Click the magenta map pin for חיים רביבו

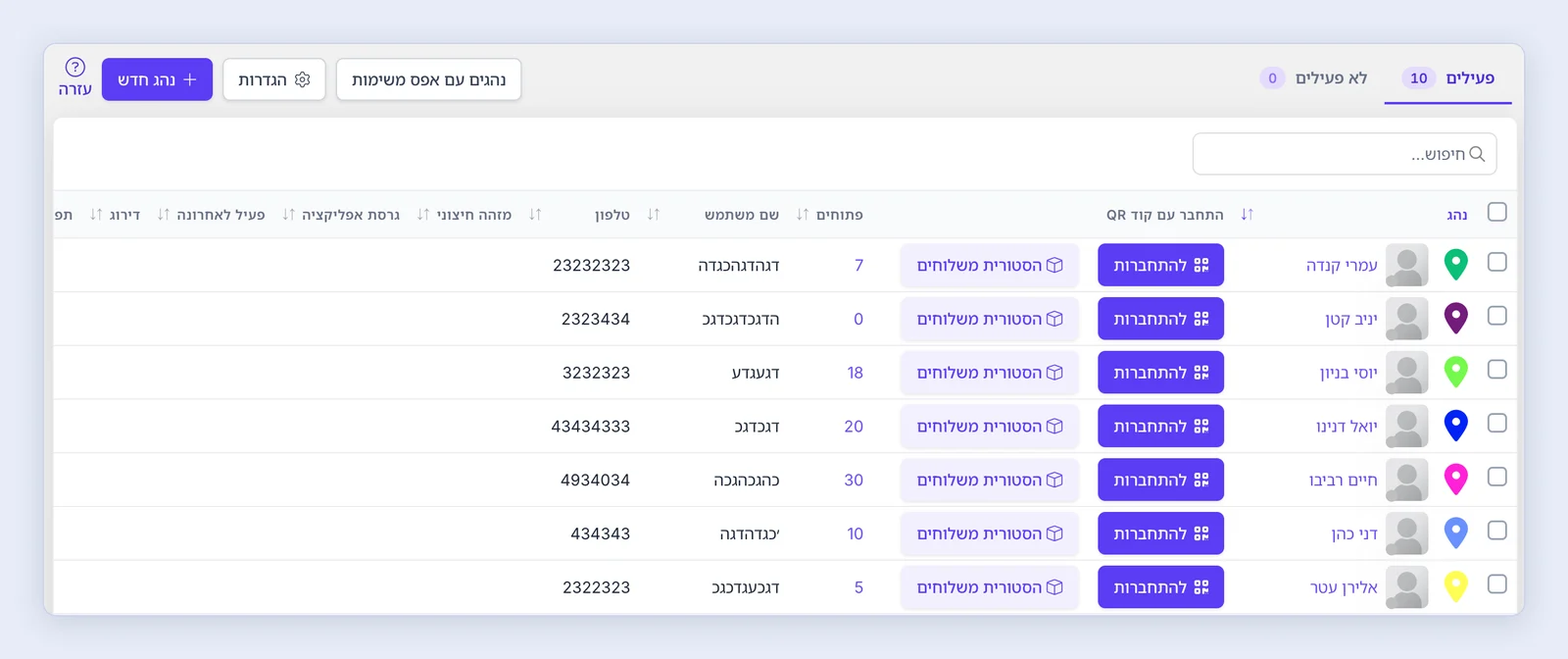click(x=1456, y=480)
